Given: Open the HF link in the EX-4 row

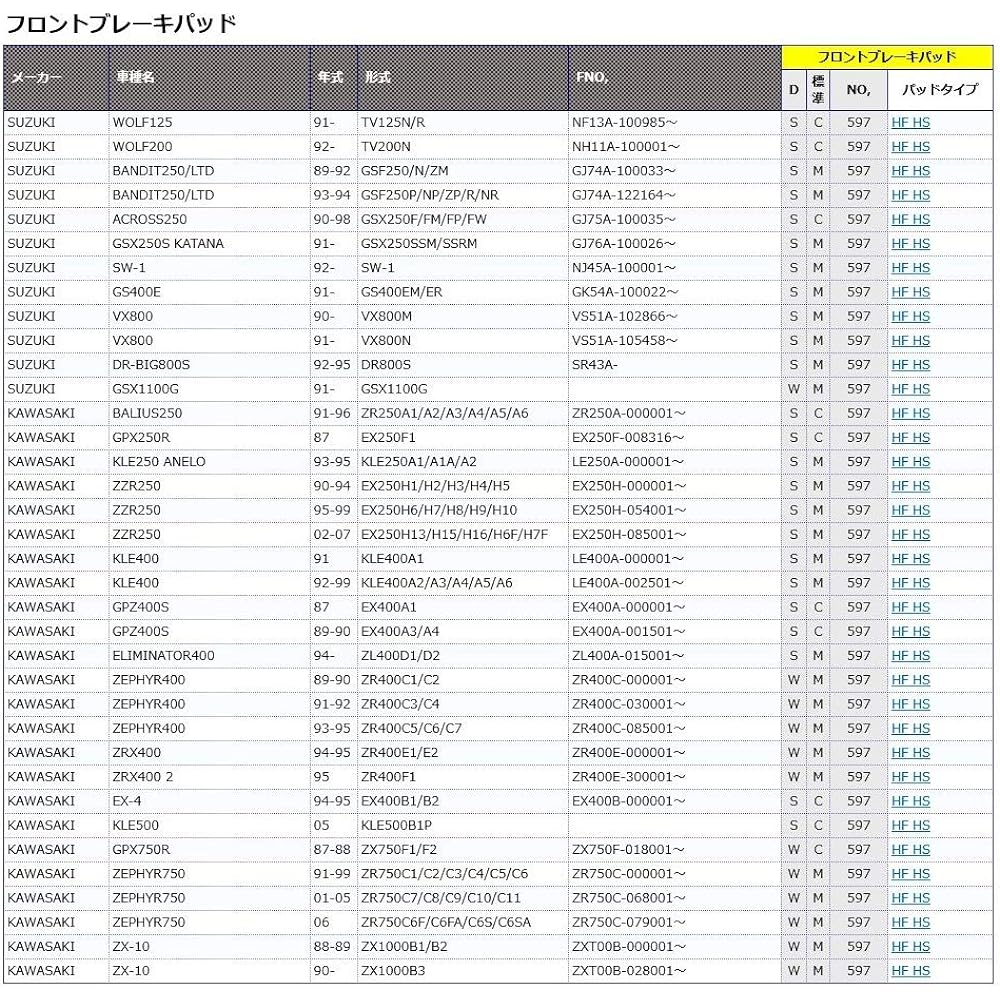Looking at the screenshot, I should coord(899,801).
